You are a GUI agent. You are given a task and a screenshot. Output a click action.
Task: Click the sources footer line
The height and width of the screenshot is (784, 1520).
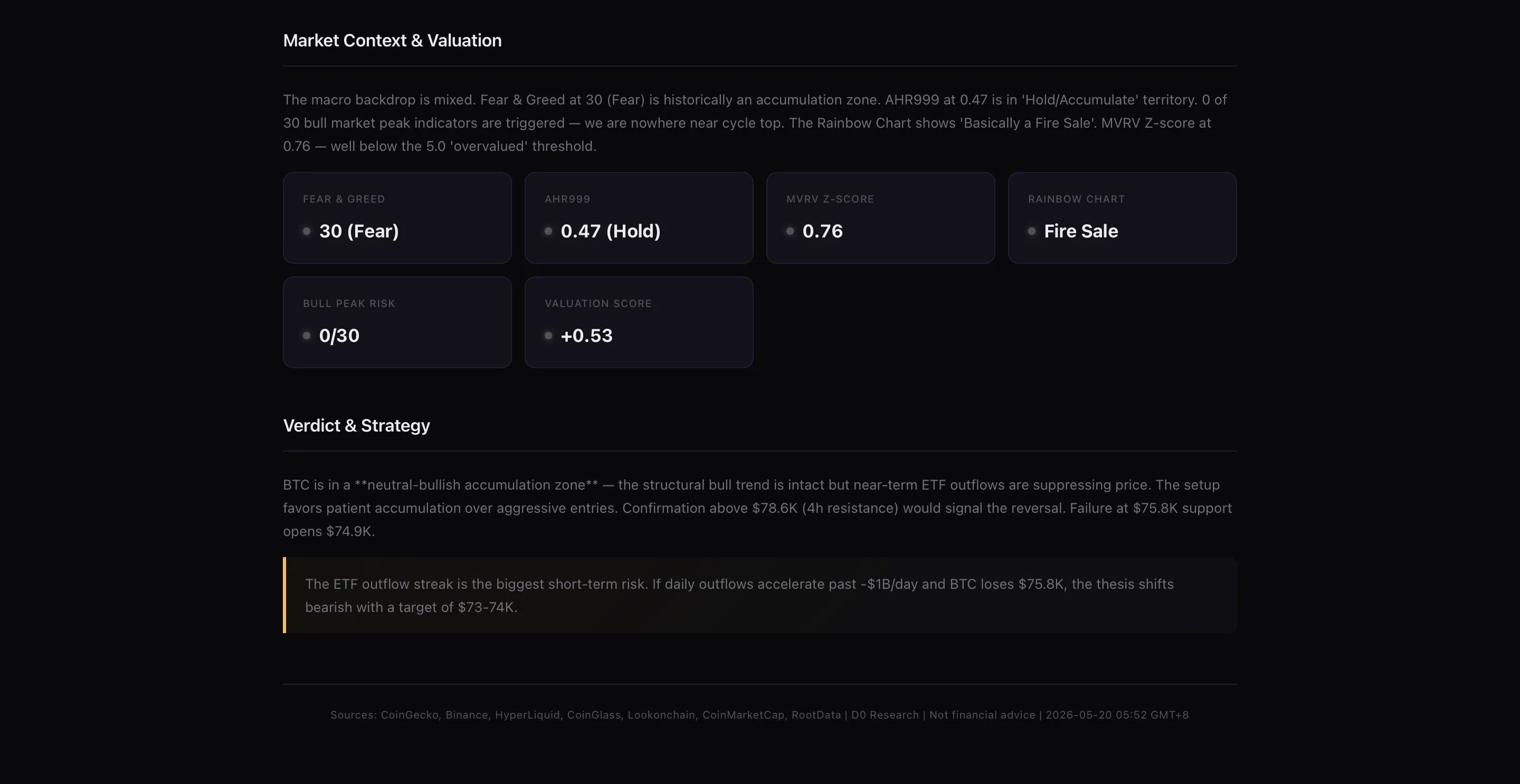(x=759, y=714)
